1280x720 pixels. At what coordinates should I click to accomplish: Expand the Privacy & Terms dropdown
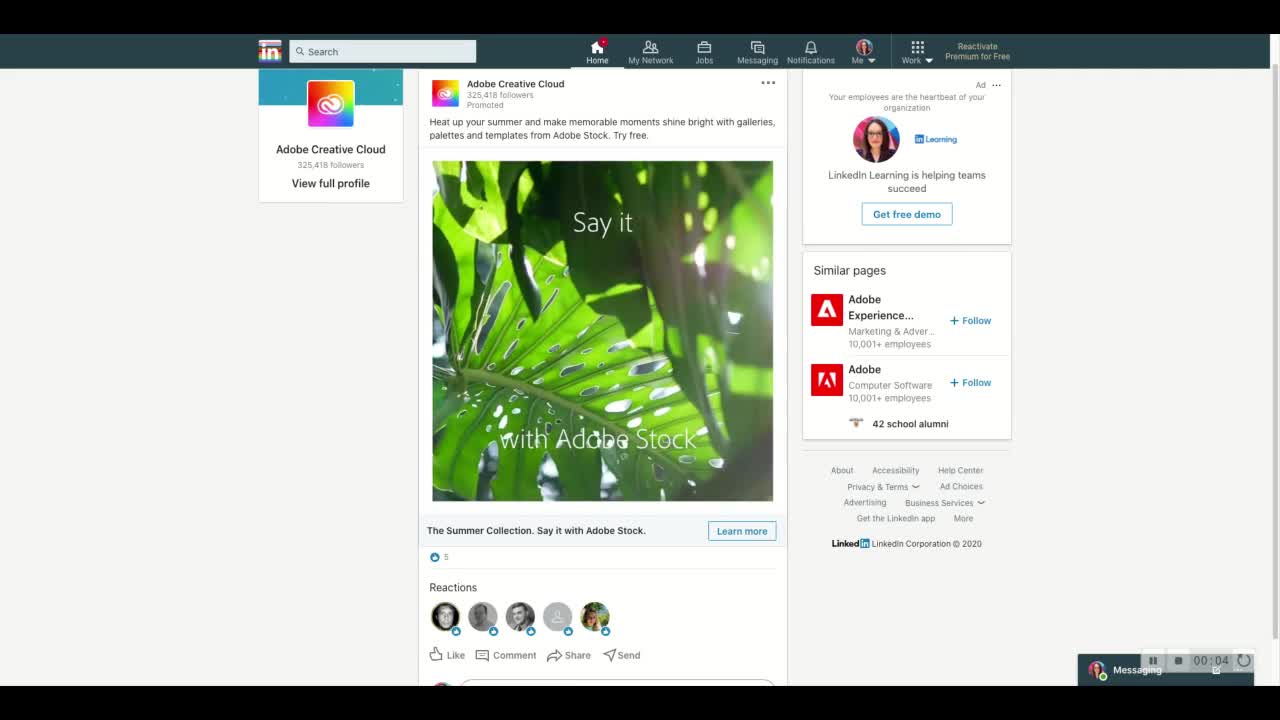click(883, 487)
